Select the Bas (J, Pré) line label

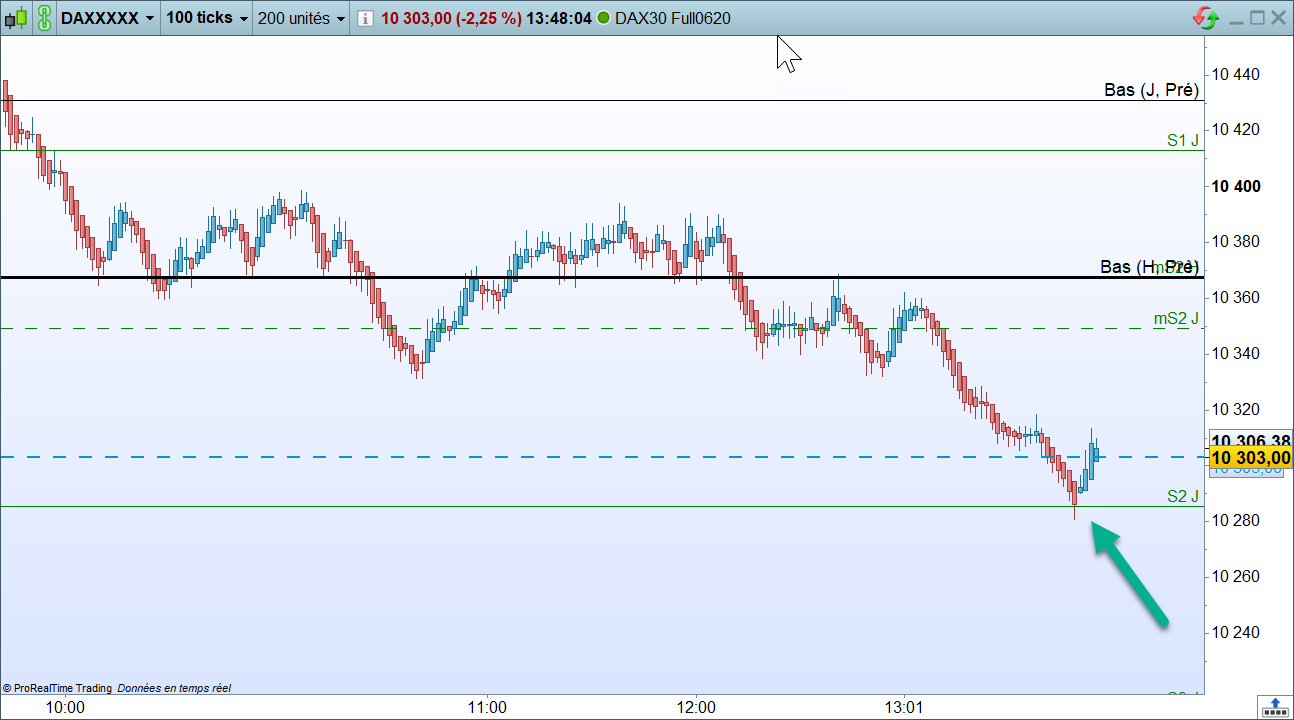(x=1151, y=90)
